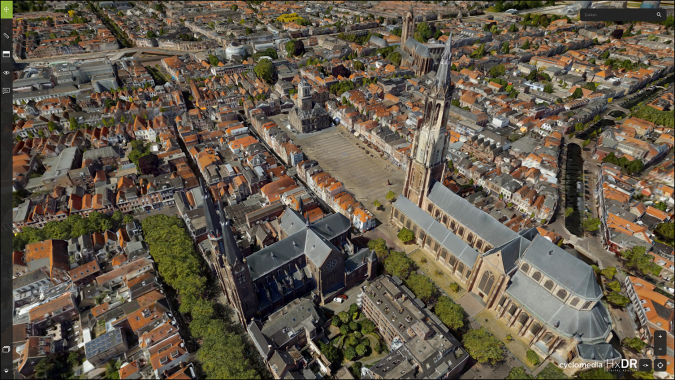Screen dimensions: 675x380
Task: Zoom out with the minus button
Action: (660, 349)
